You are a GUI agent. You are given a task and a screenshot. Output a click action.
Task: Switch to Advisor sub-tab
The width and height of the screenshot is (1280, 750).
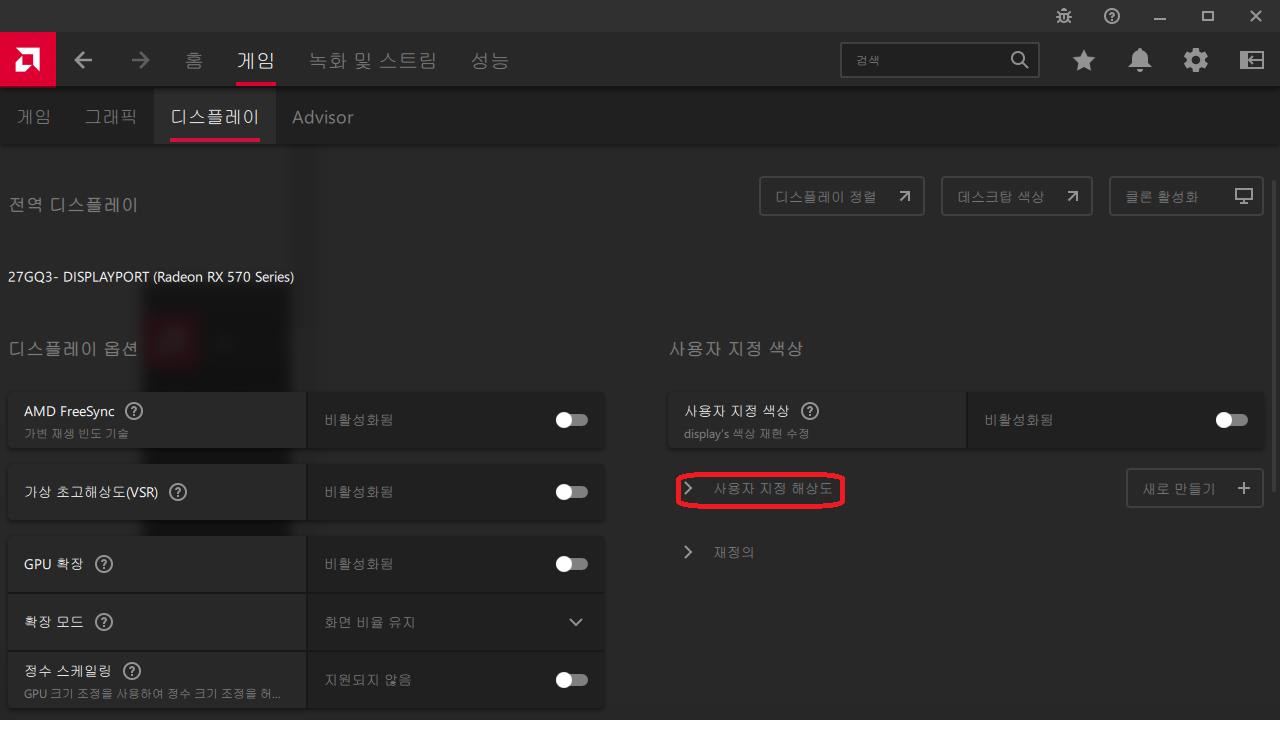click(323, 117)
